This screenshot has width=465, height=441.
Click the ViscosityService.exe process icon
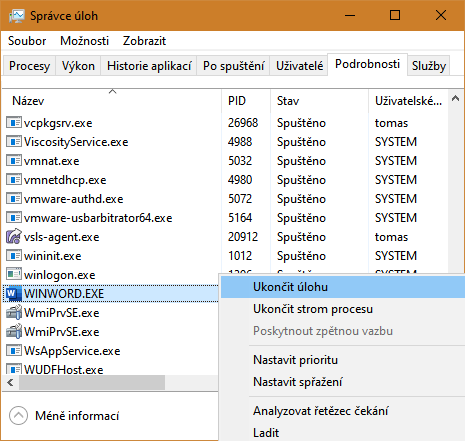(x=14, y=142)
